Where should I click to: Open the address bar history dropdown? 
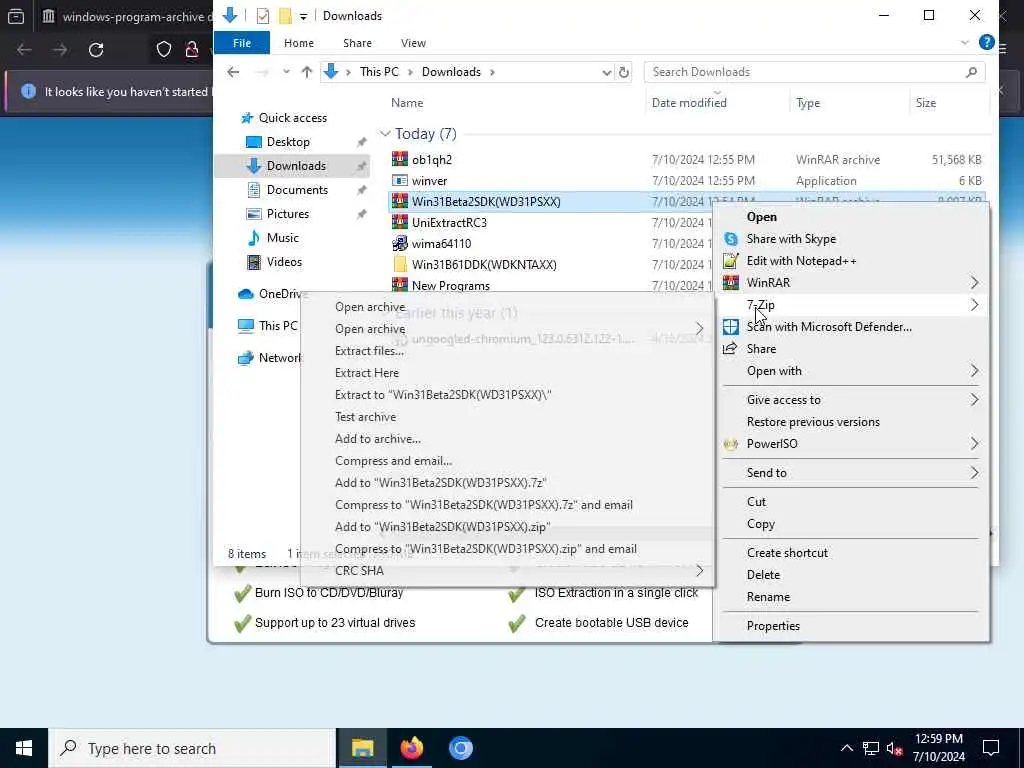tap(607, 72)
